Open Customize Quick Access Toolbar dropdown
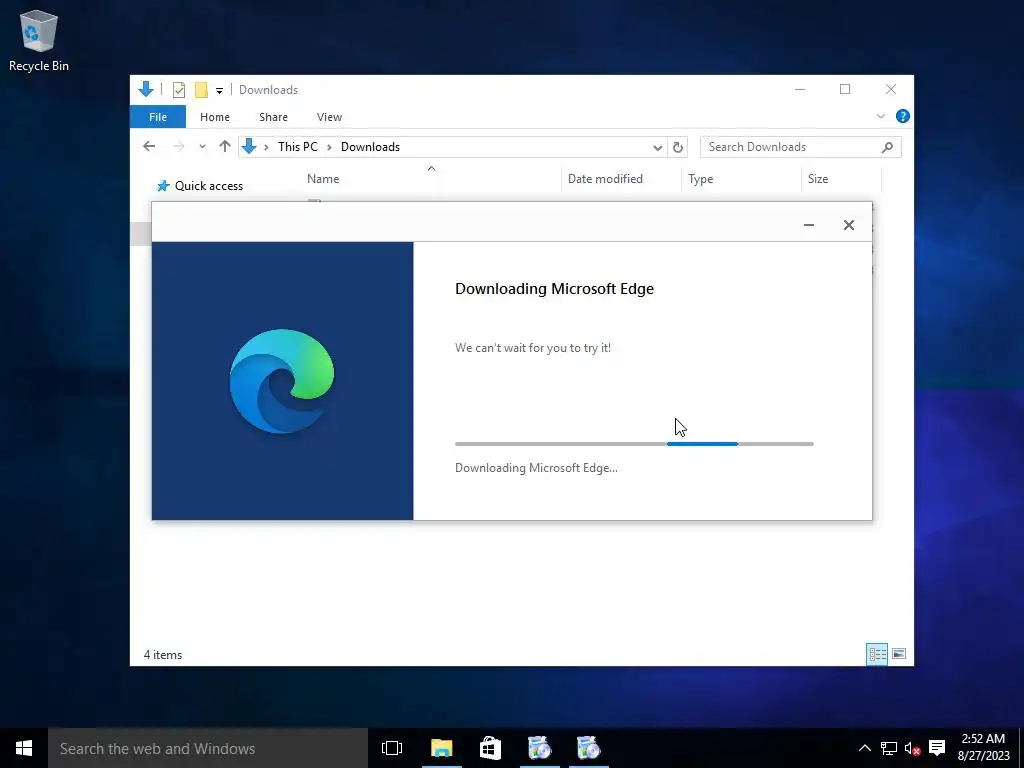 coord(219,90)
